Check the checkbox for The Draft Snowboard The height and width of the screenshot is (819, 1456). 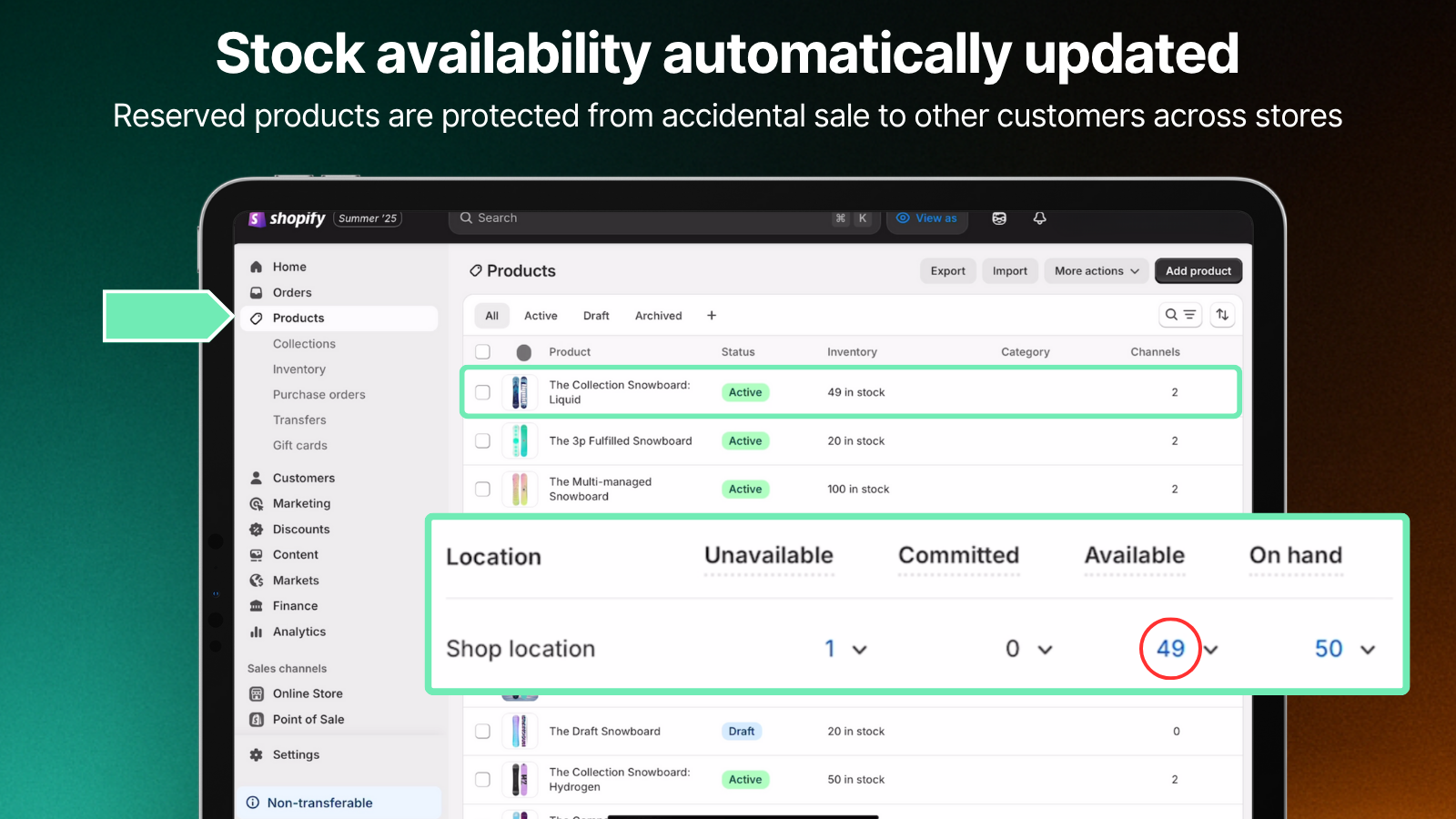[x=482, y=731]
